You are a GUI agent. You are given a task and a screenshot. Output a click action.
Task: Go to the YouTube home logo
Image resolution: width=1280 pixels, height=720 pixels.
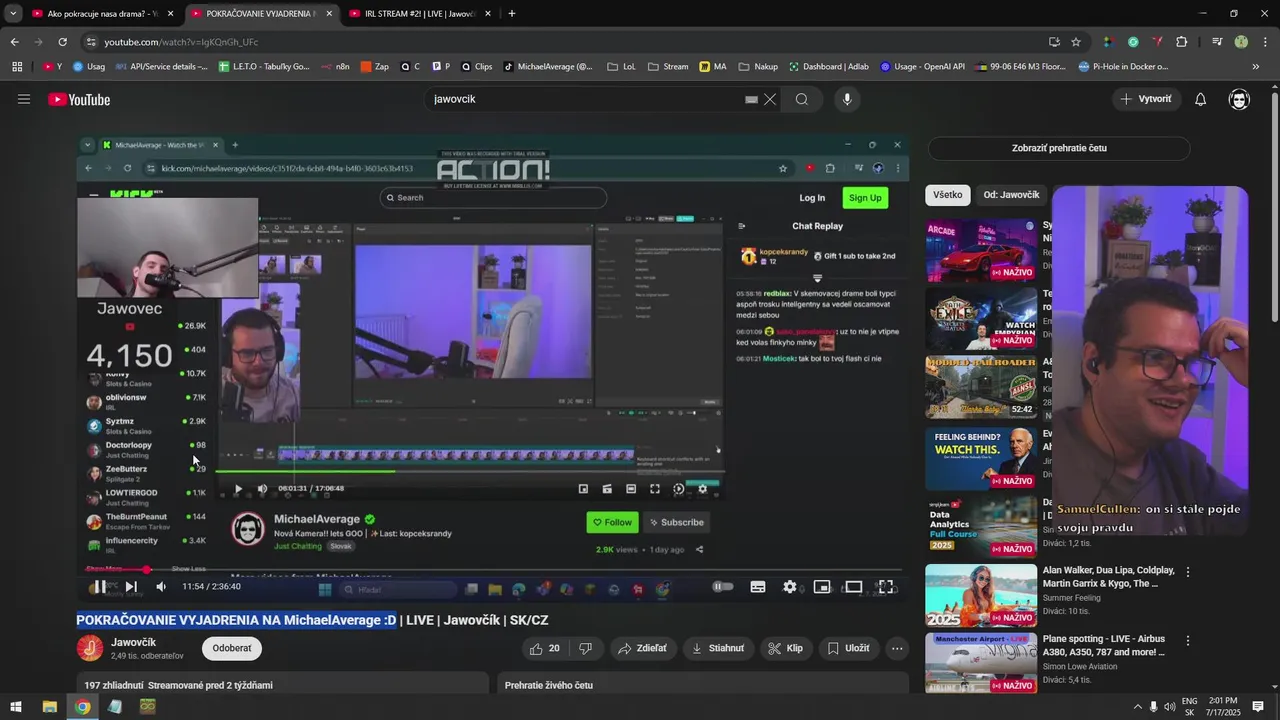(79, 99)
